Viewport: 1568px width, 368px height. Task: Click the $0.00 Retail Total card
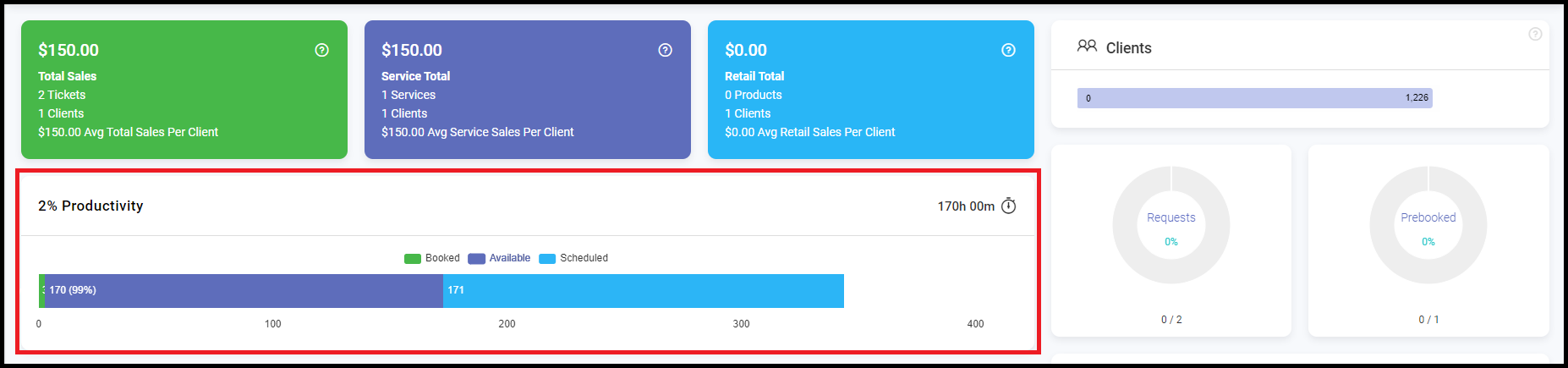click(871, 90)
